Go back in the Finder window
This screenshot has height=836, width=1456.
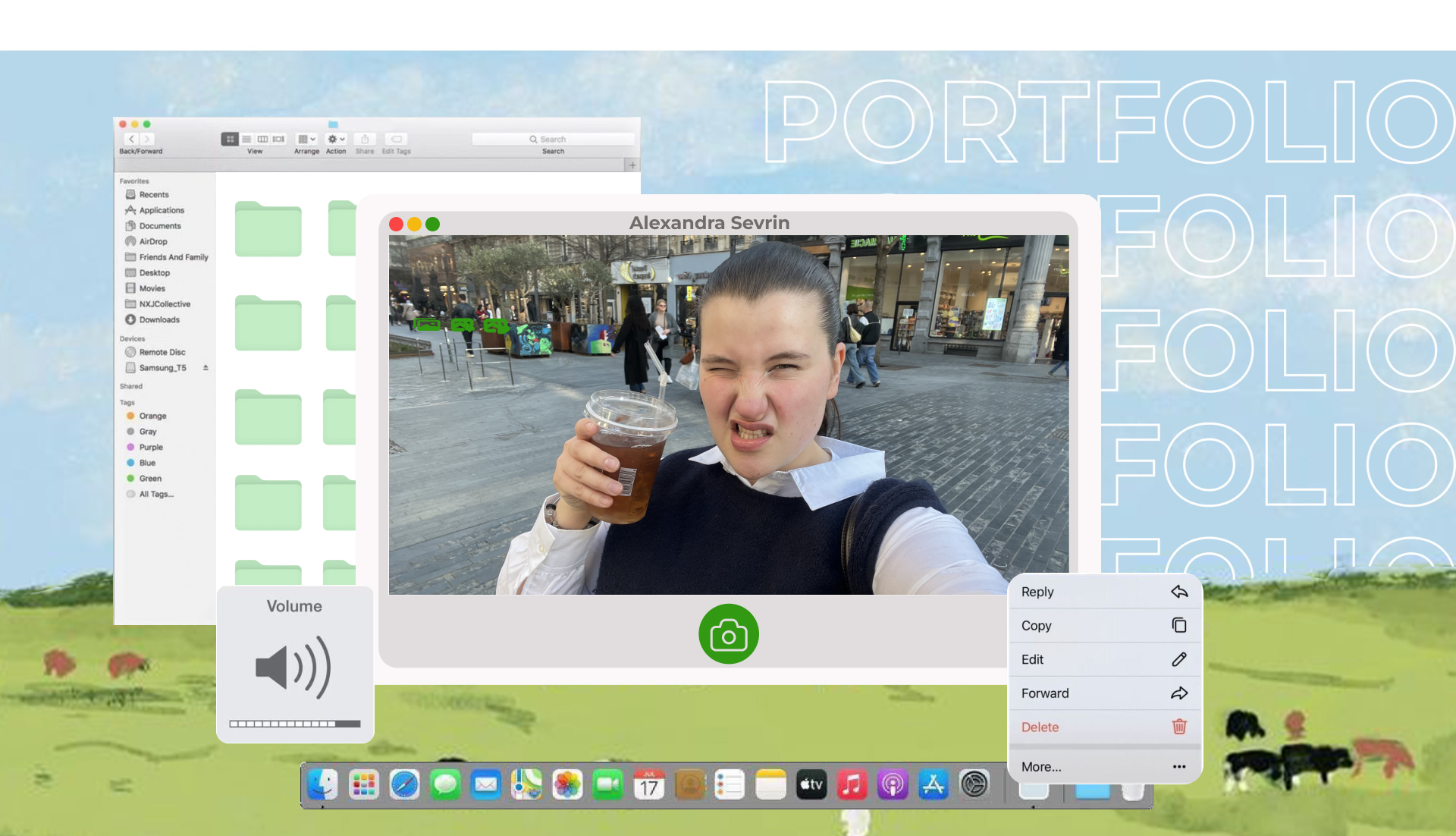(131, 139)
